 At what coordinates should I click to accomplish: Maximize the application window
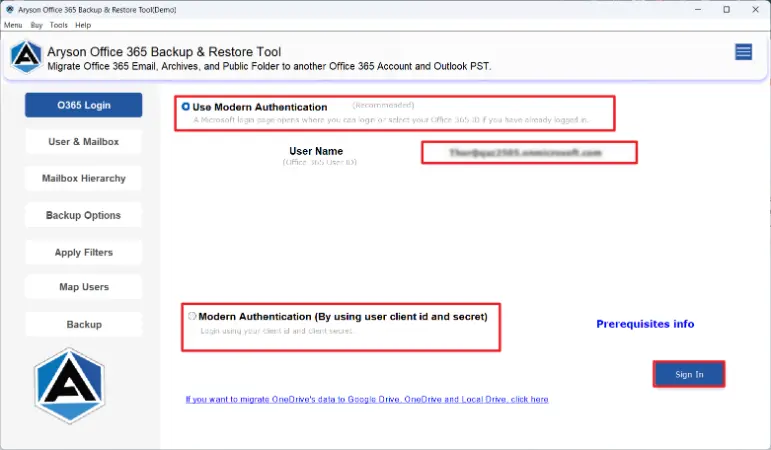tap(726, 9)
